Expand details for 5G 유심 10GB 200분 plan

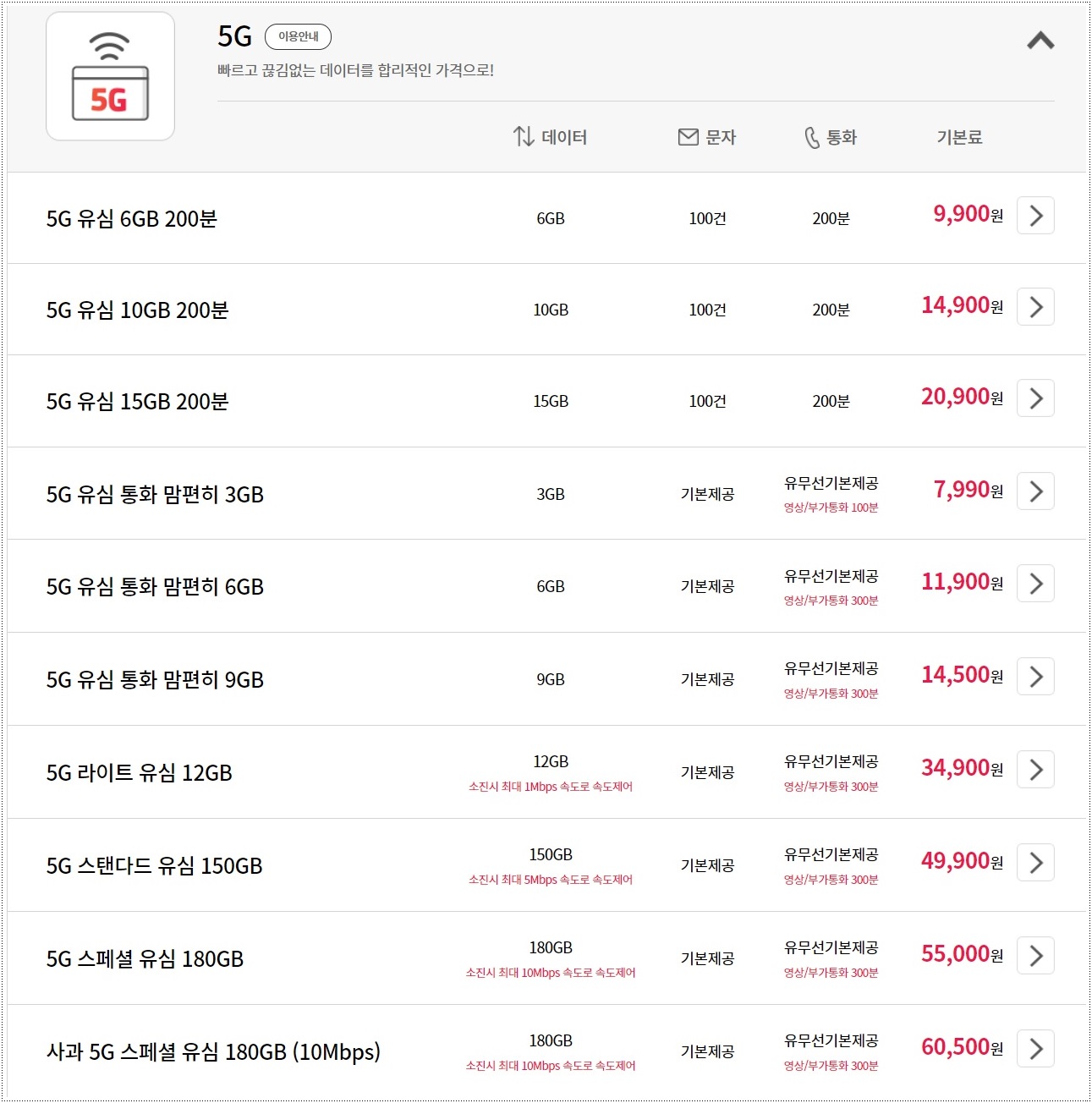pos(1034,308)
